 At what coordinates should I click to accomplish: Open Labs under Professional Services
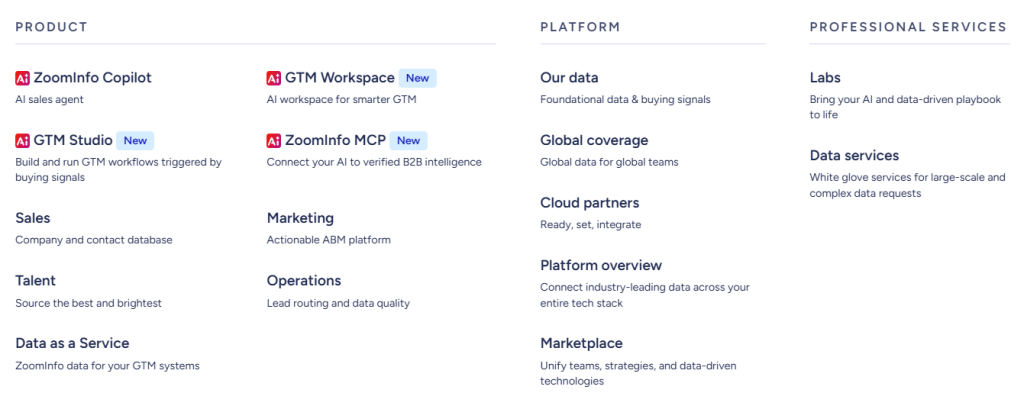point(825,78)
